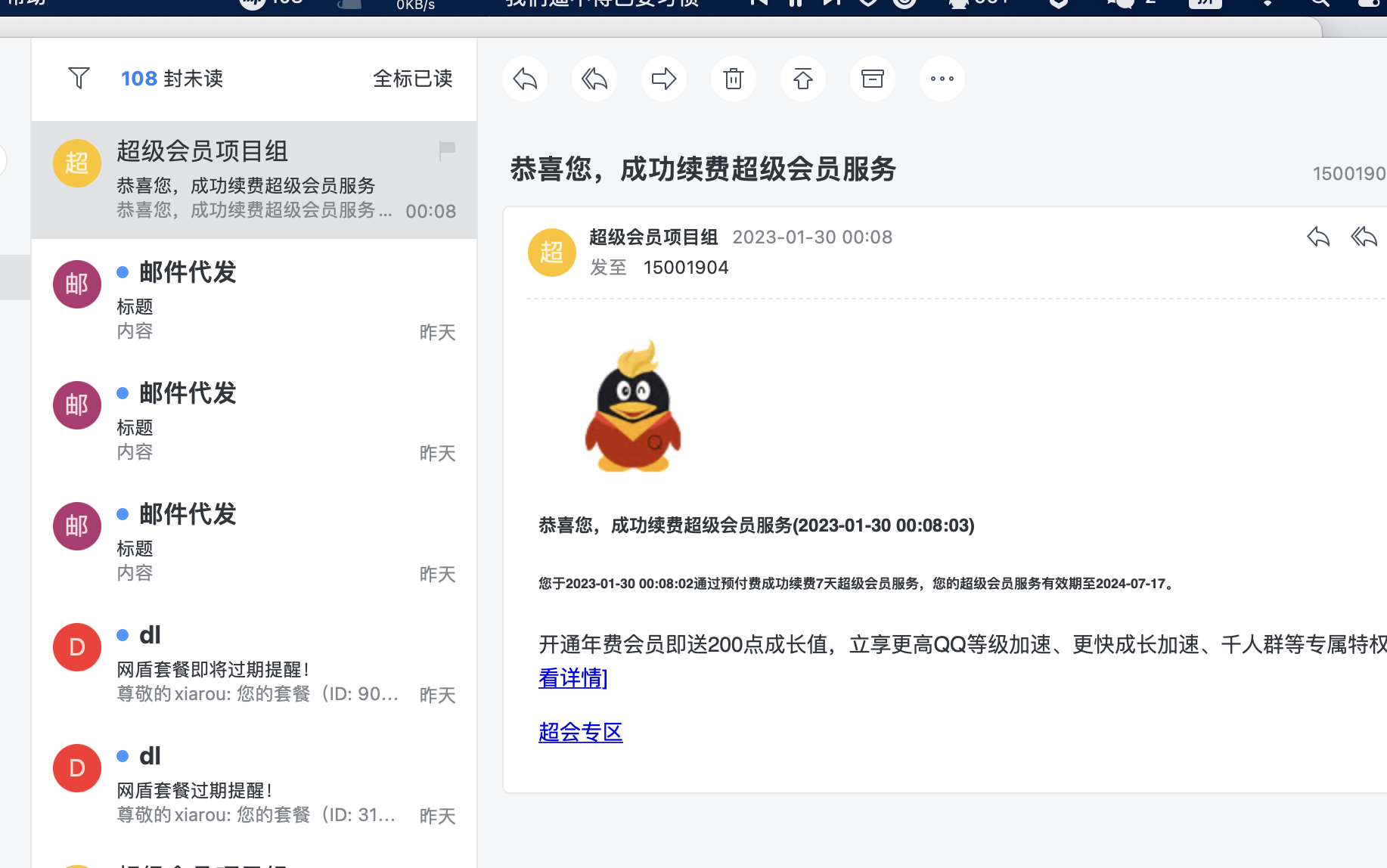Viewport: 1387px width, 868px height.
Task: Open the three-dots more actions menu
Action: pos(942,79)
